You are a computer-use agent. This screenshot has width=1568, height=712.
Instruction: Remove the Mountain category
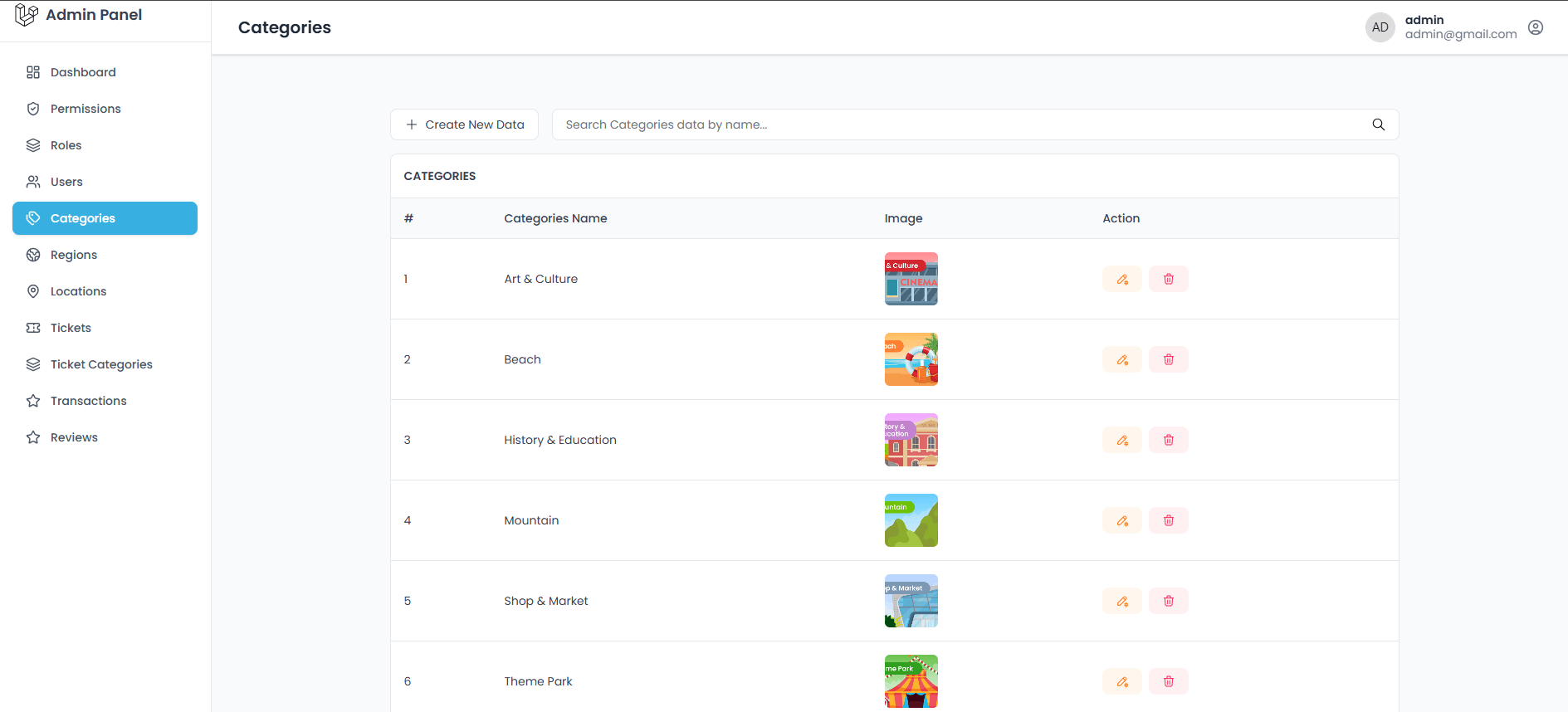[x=1169, y=520]
